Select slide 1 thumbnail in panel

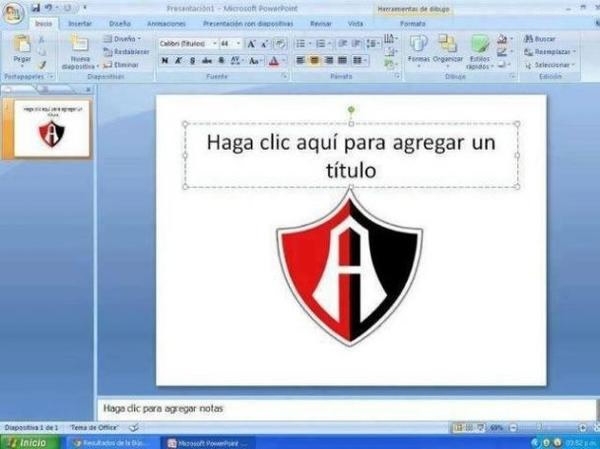(x=52, y=128)
